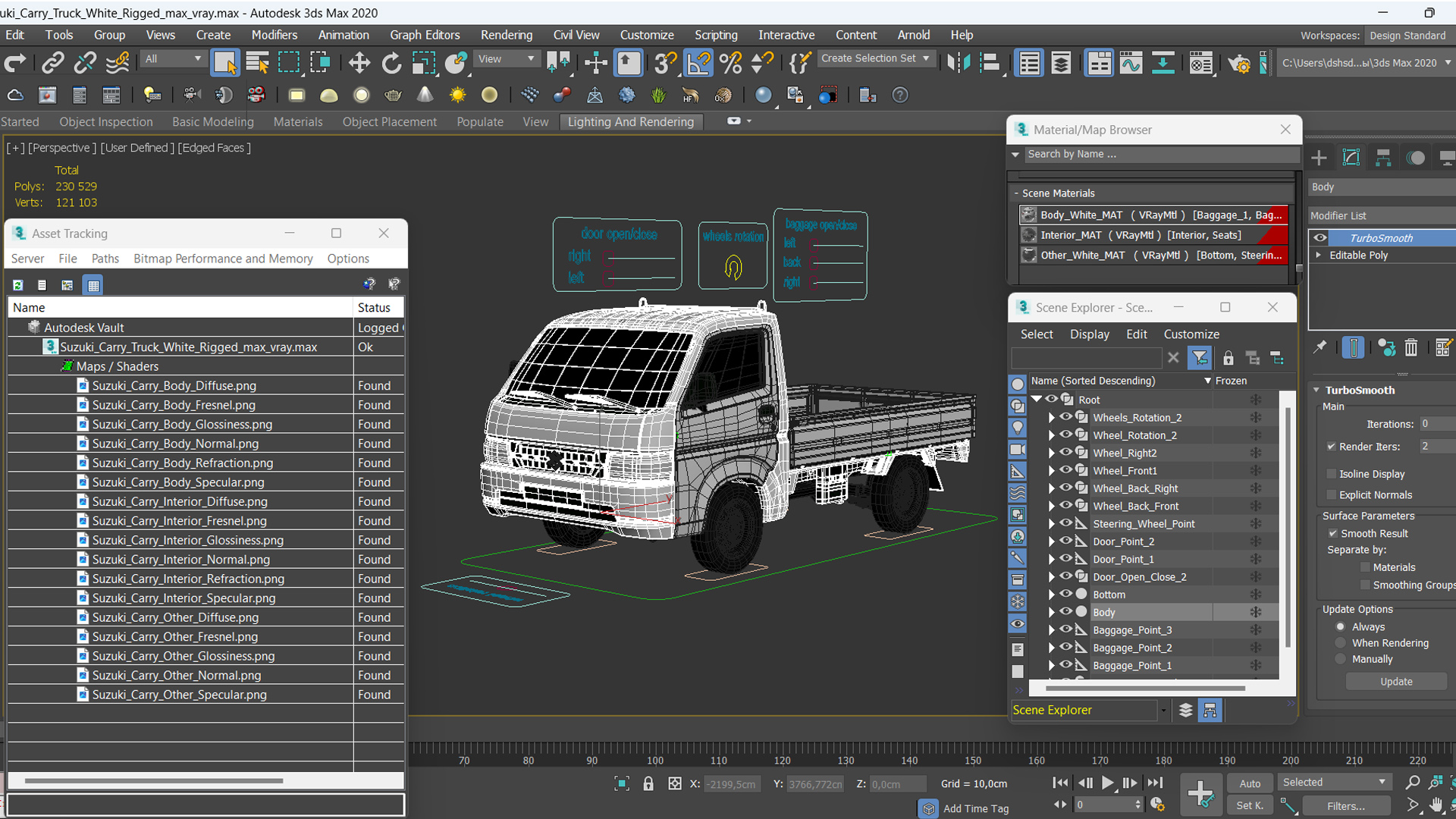Open the View coordinate system dropdown

pyautogui.click(x=507, y=58)
